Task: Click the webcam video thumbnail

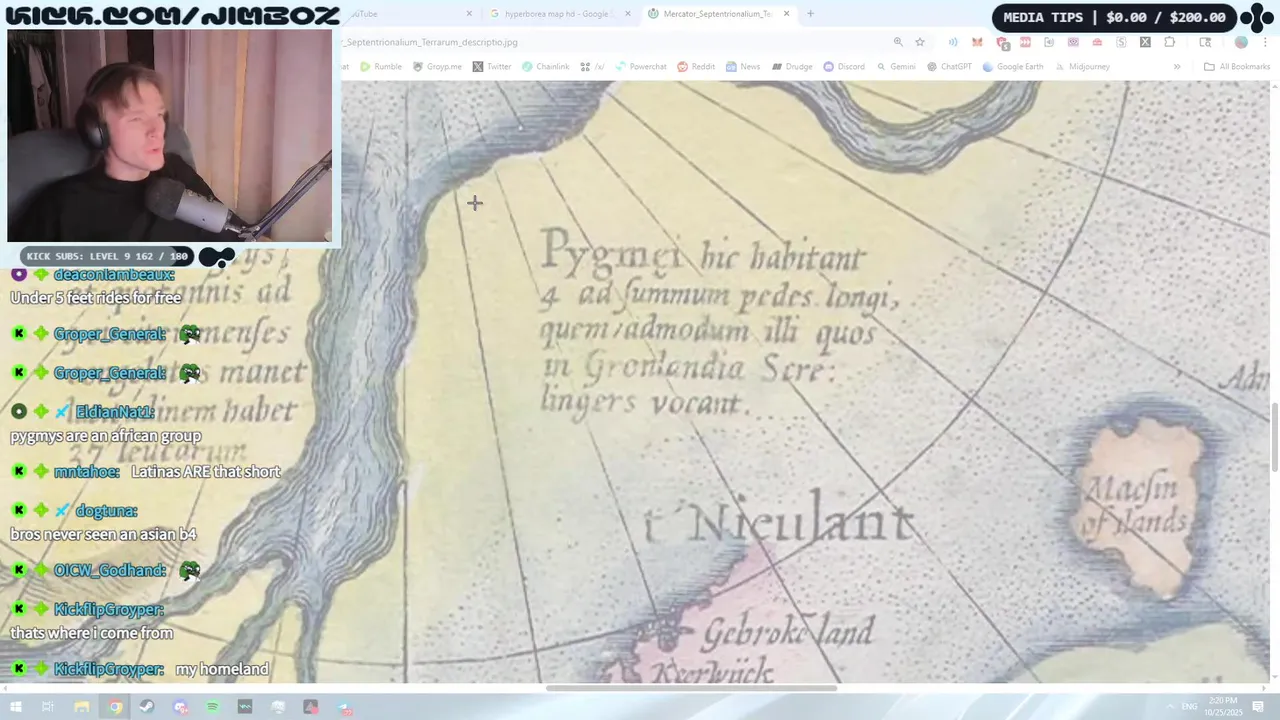Action: click(170, 136)
